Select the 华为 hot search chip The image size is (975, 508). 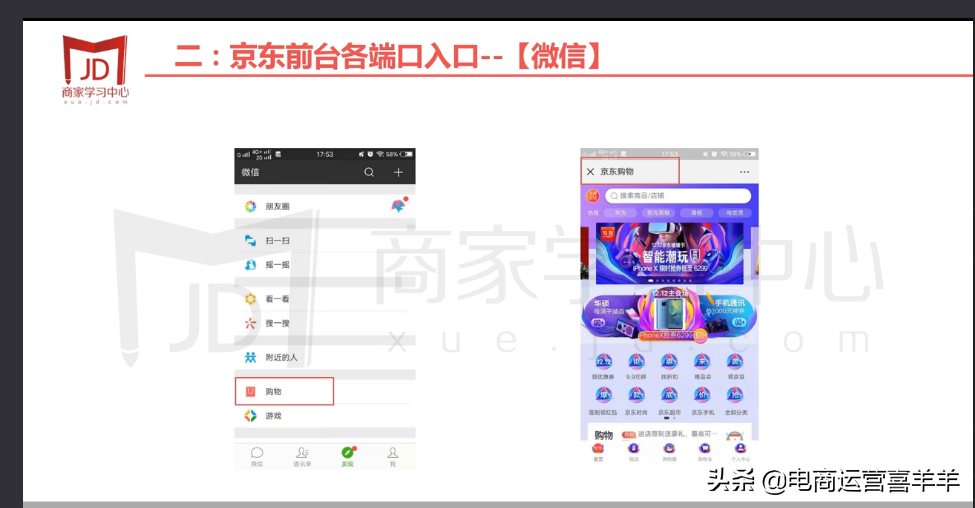tap(621, 213)
